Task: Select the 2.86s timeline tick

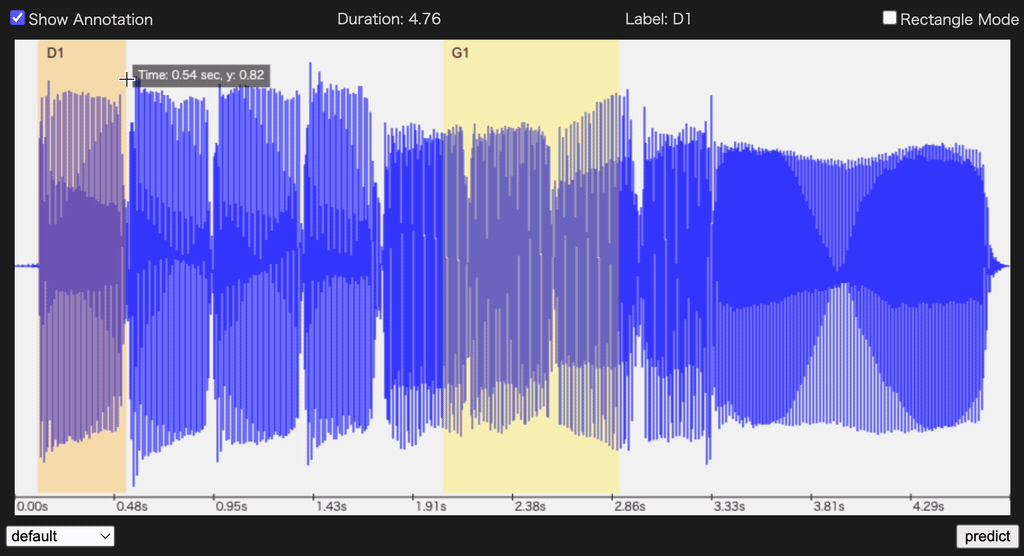Action: click(x=629, y=507)
